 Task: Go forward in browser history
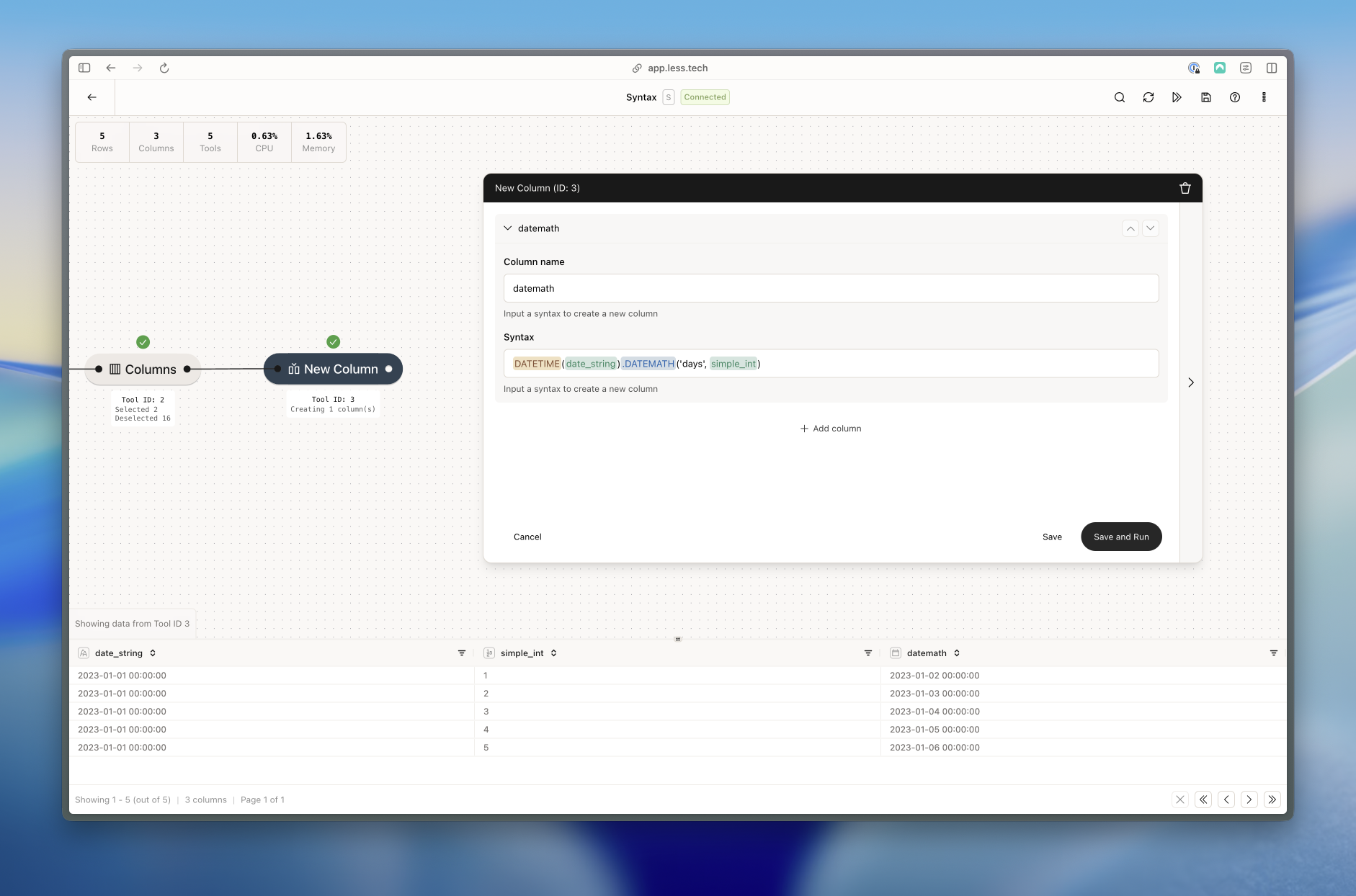tap(138, 68)
